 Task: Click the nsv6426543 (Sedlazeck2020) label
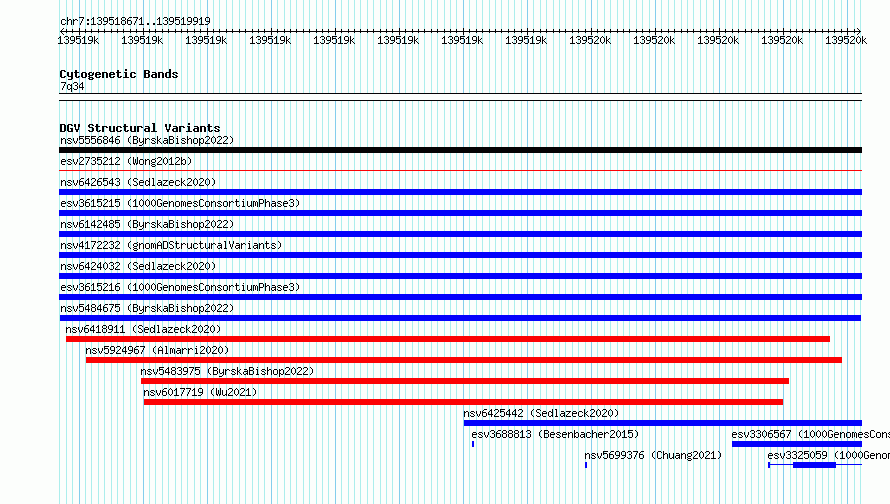pos(138,182)
